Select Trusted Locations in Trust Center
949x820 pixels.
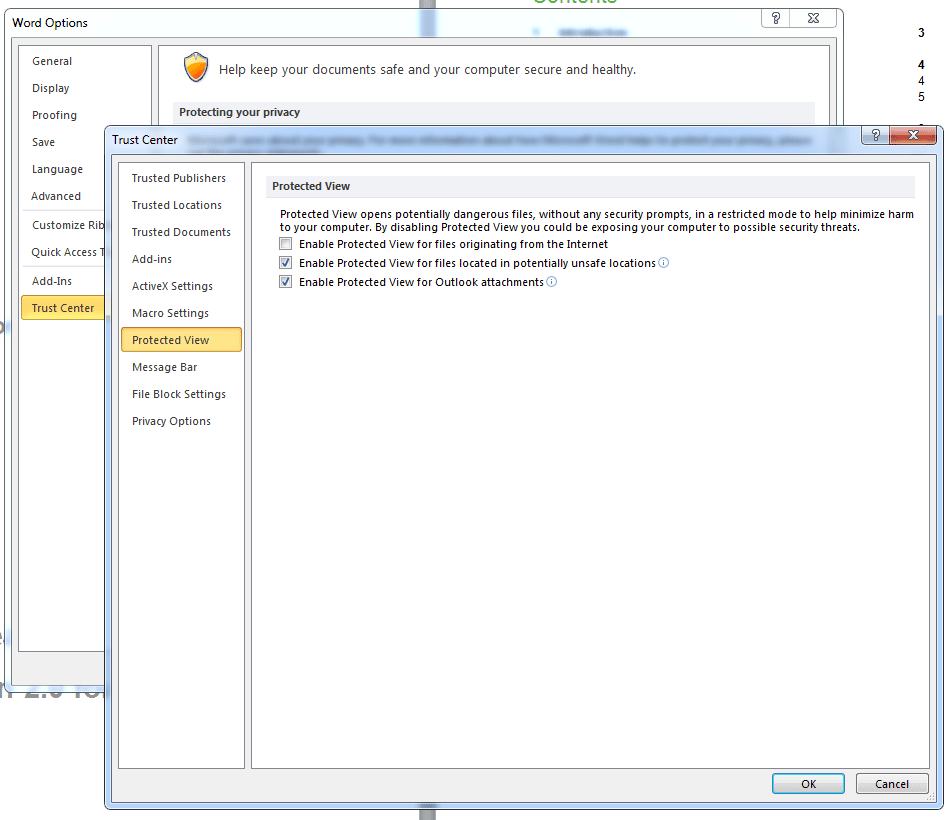177,205
